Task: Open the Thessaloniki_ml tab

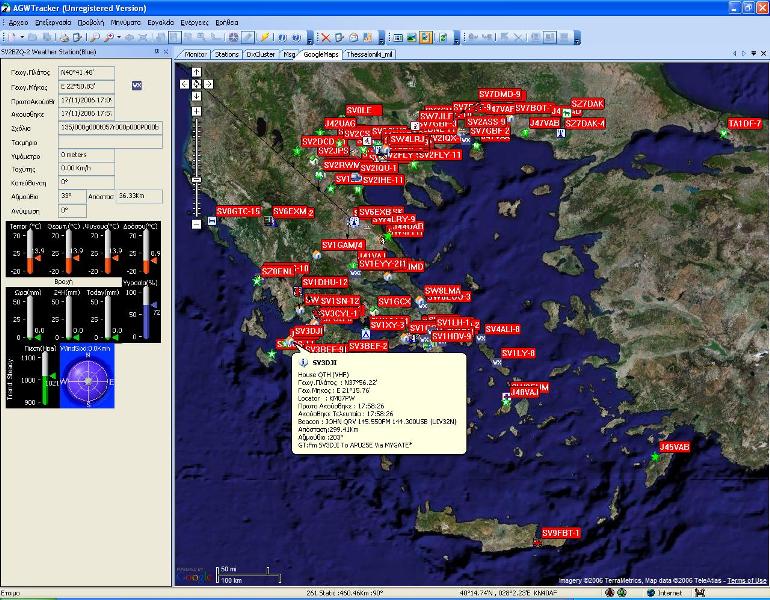Action: 369,55
